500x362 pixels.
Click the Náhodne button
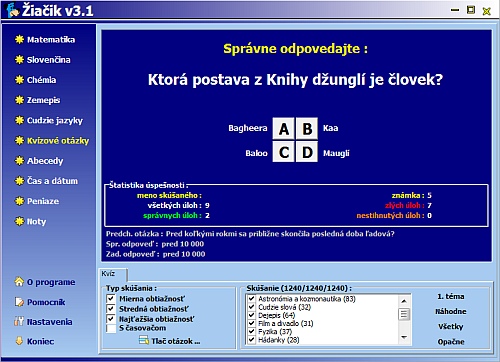451,311
